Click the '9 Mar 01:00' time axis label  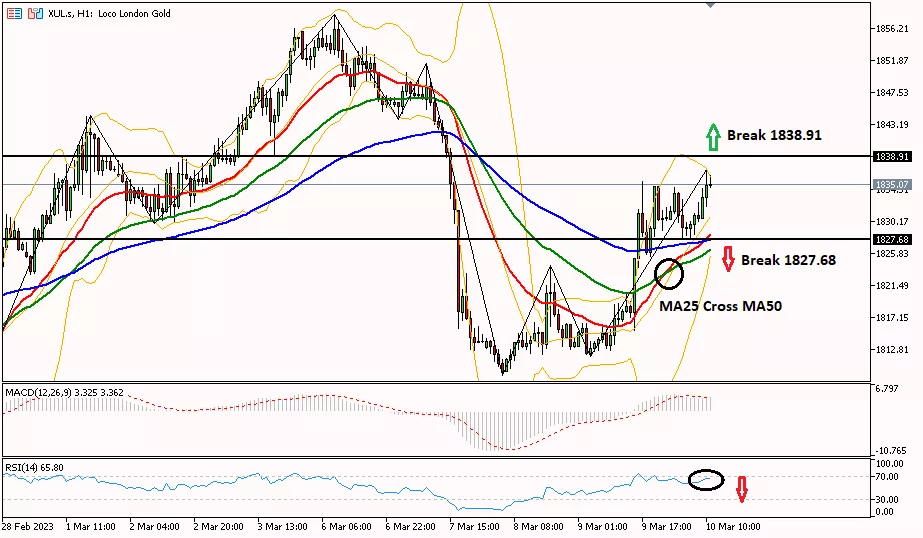pos(602,526)
